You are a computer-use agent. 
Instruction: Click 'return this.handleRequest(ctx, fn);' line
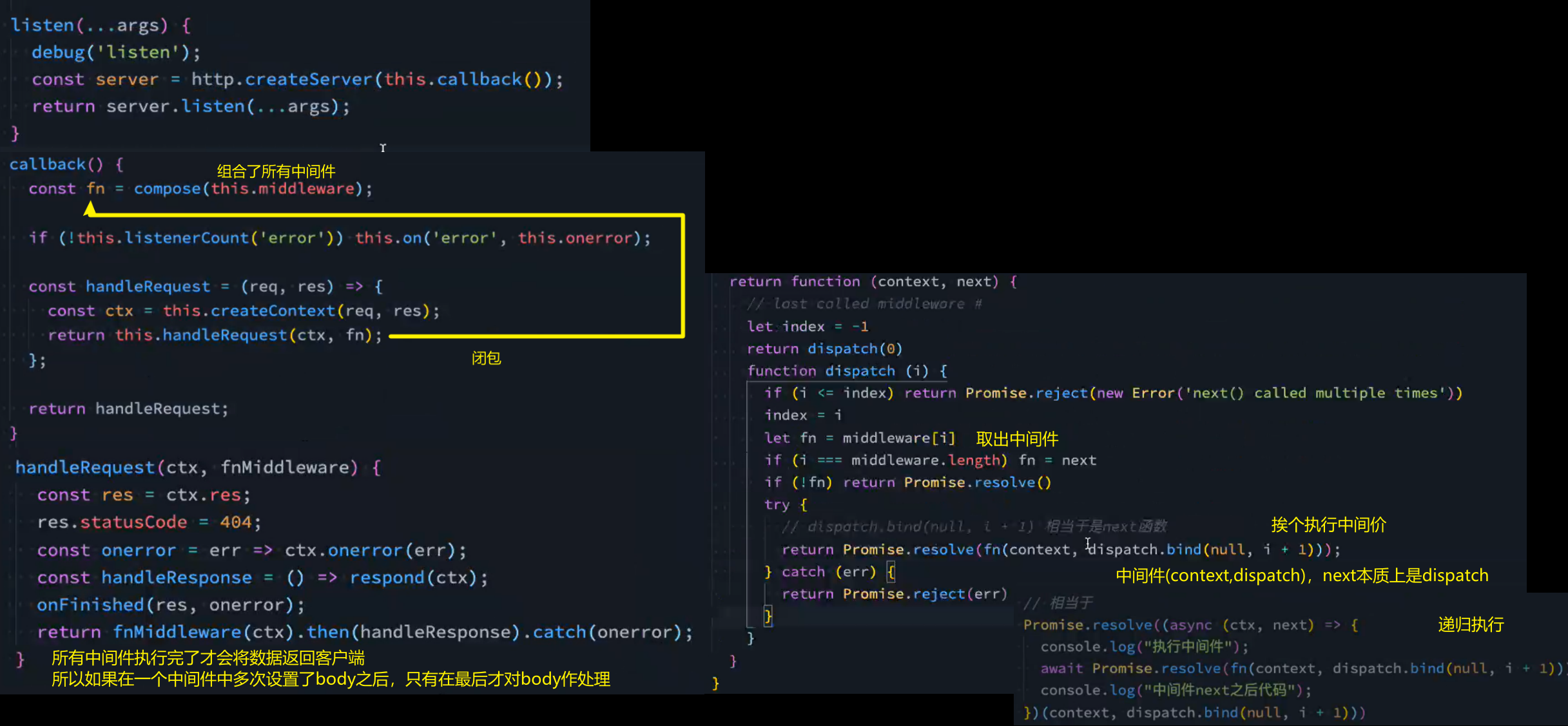tap(215, 336)
